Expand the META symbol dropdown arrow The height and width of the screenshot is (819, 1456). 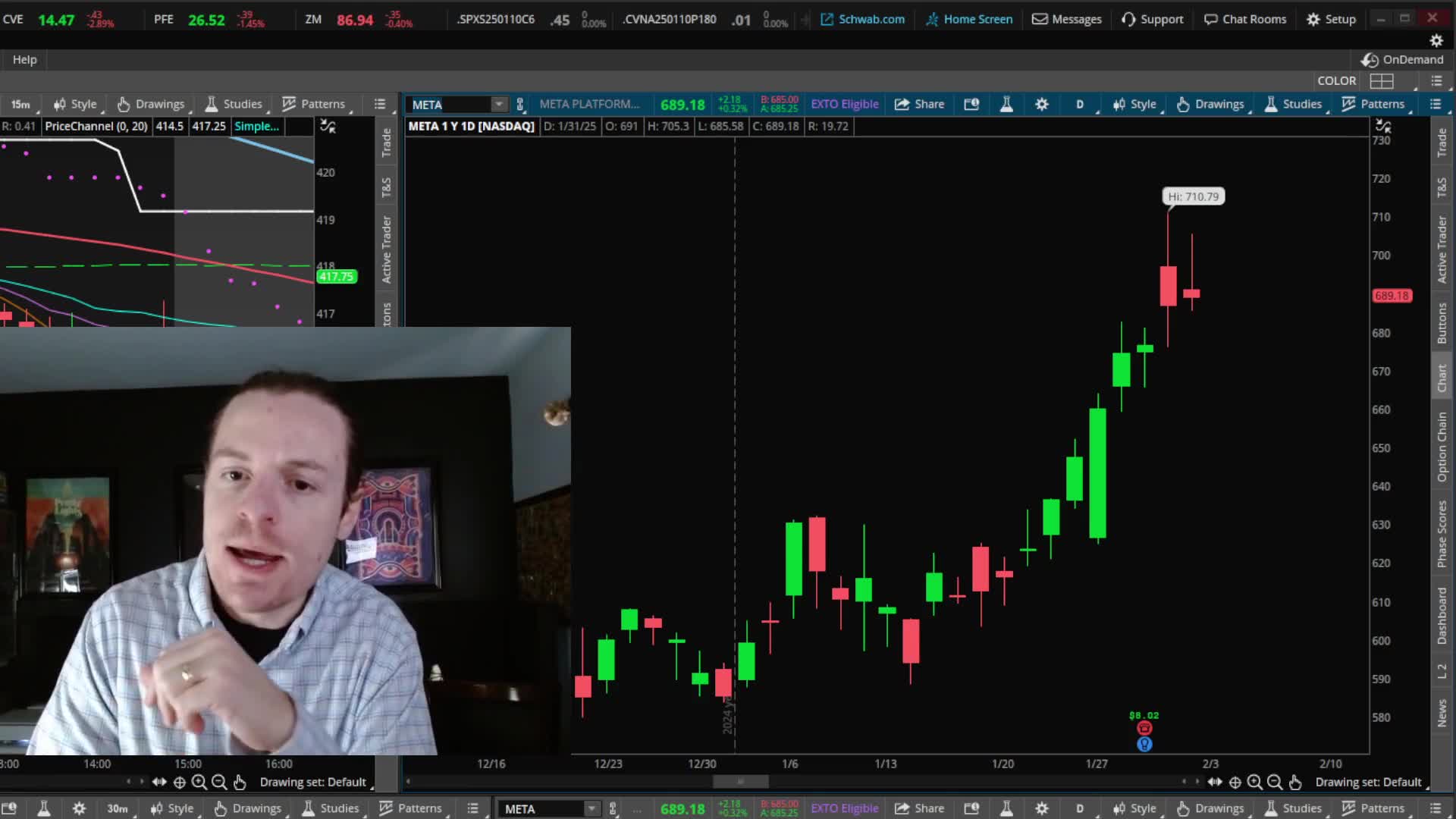click(x=498, y=104)
